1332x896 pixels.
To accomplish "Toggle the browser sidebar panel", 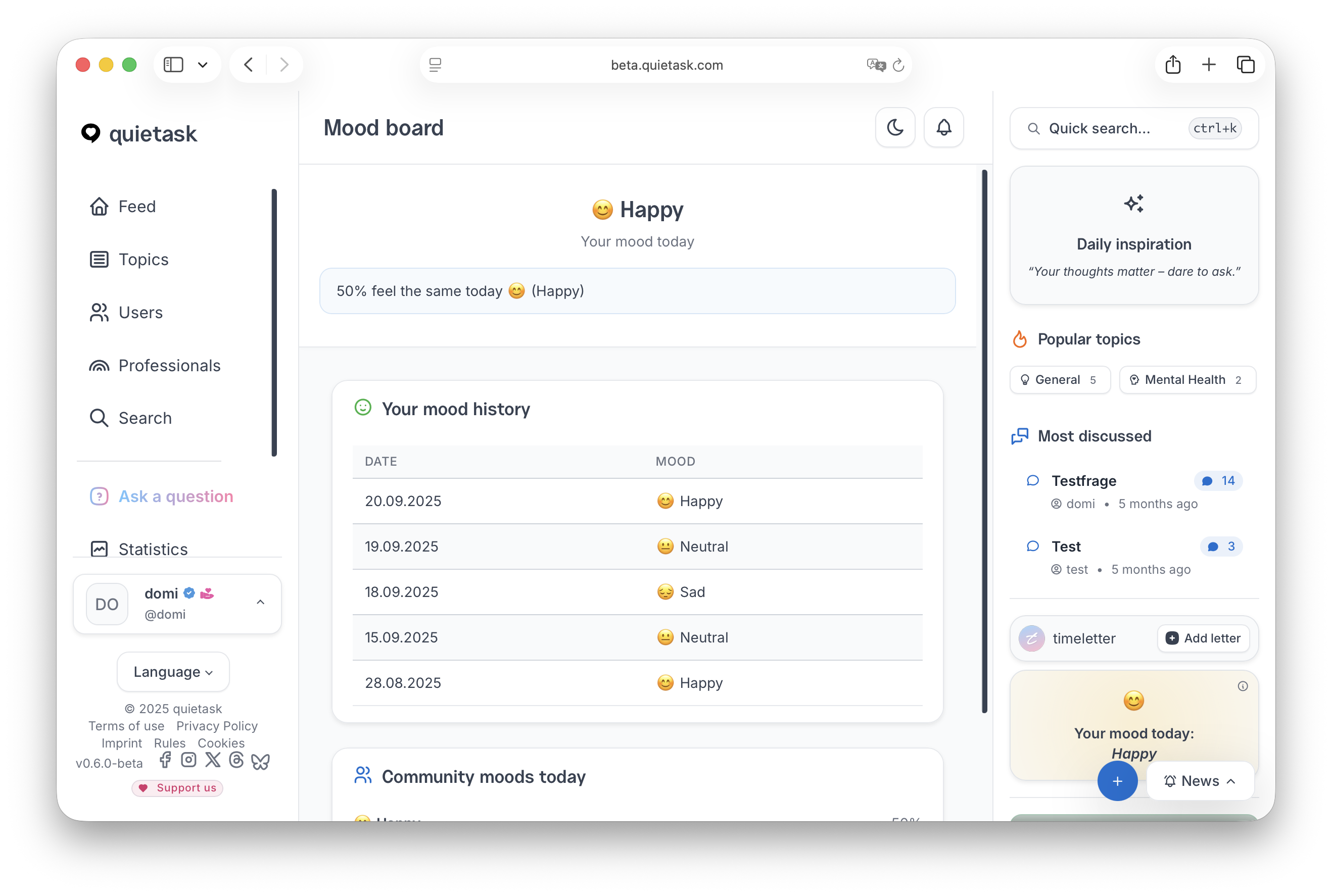I will [x=173, y=65].
